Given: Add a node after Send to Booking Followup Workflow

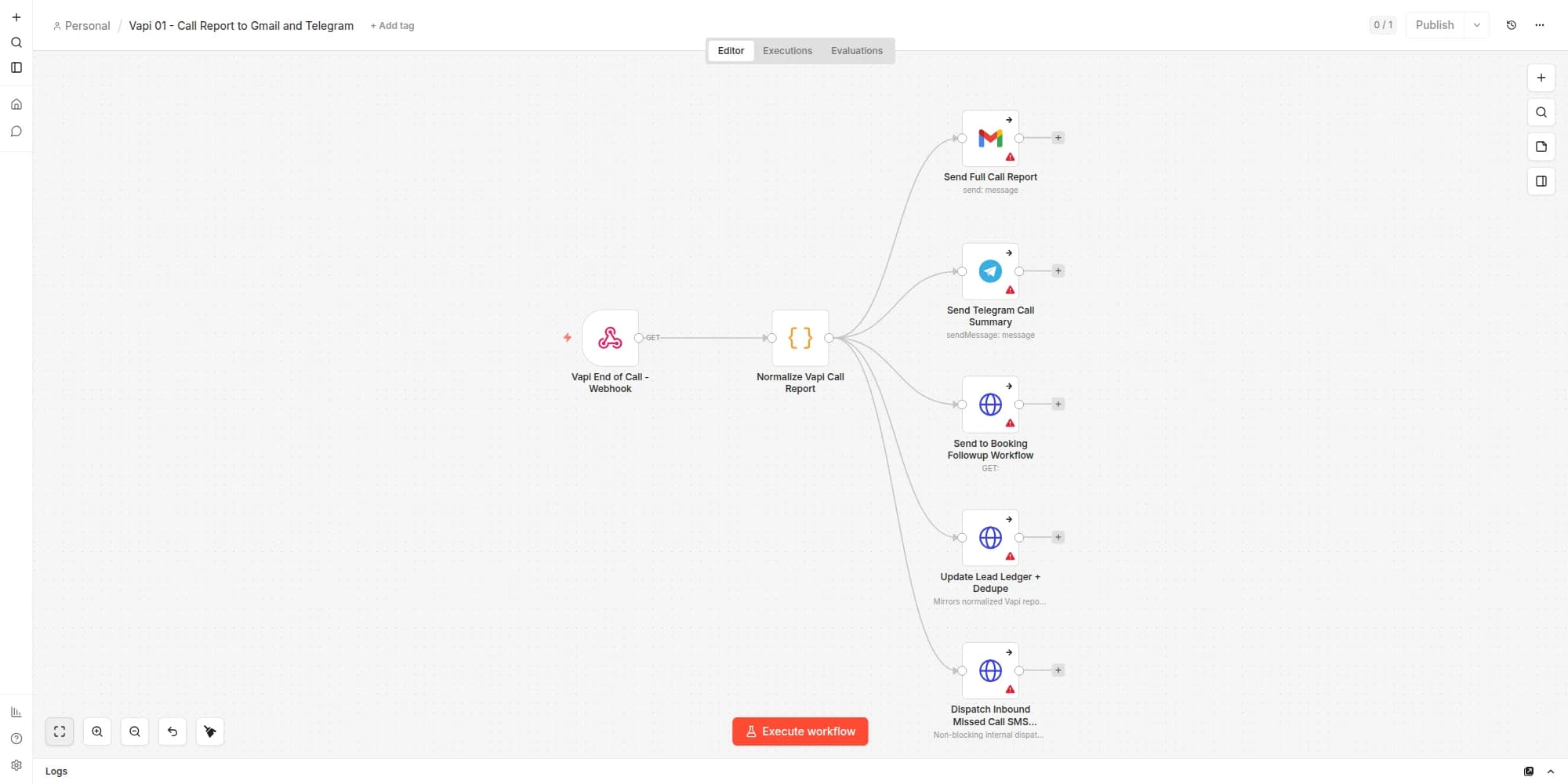Looking at the screenshot, I should click(1058, 405).
